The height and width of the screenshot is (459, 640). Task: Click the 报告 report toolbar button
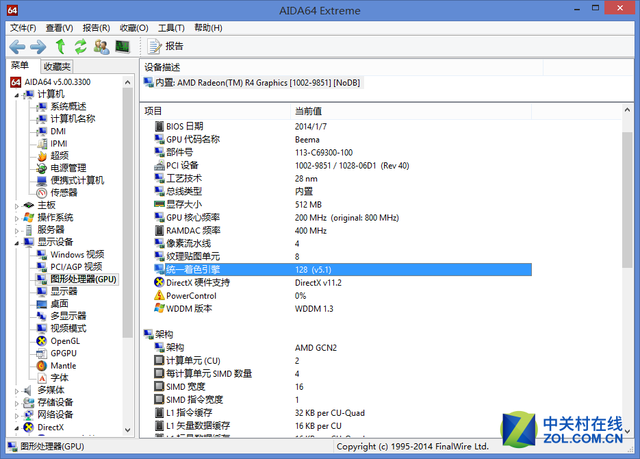(165, 47)
